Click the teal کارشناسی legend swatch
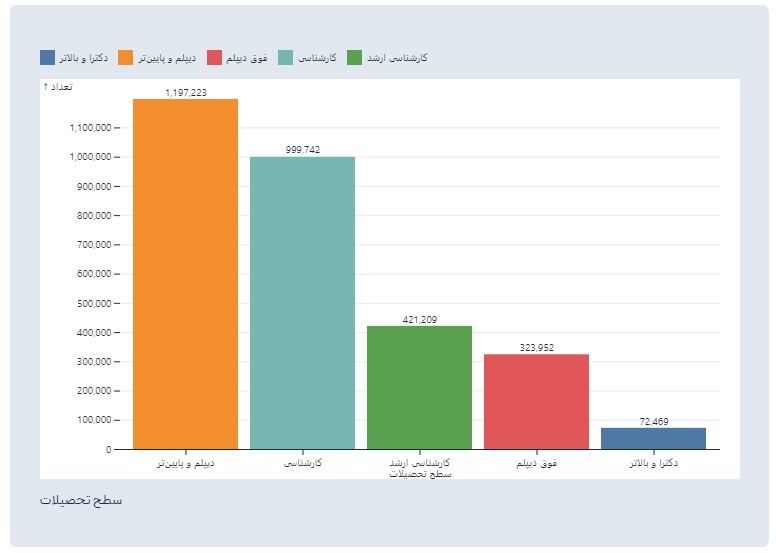This screenshot has height=553, width=776. click(x=286, y=57)
